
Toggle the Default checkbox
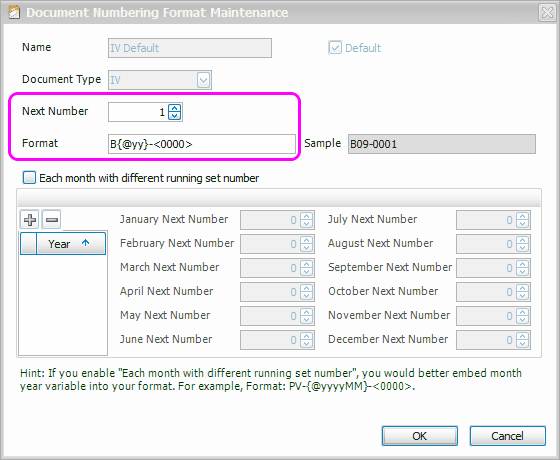335,48
